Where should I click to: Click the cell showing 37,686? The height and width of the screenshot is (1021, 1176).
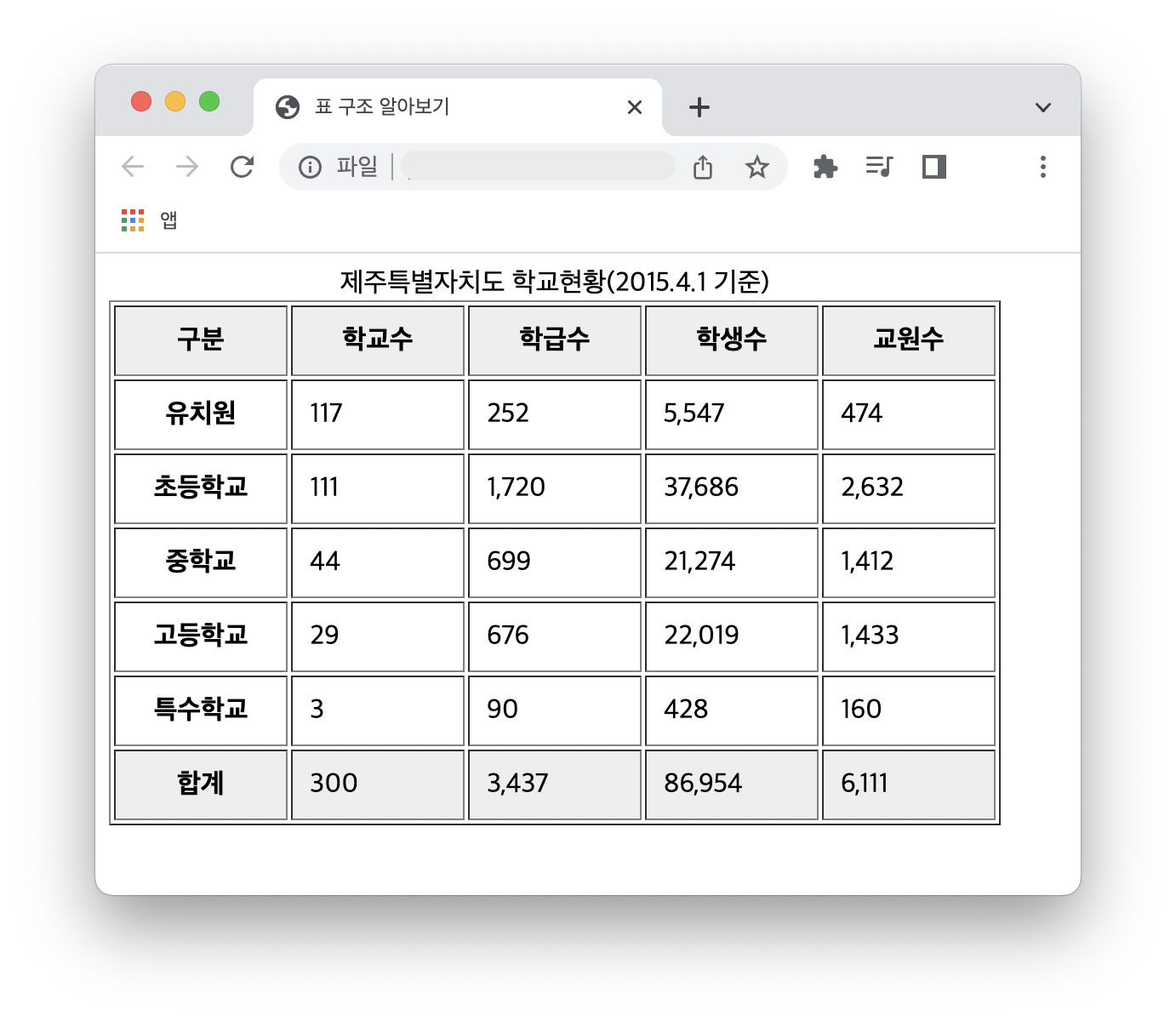(732, 488)
